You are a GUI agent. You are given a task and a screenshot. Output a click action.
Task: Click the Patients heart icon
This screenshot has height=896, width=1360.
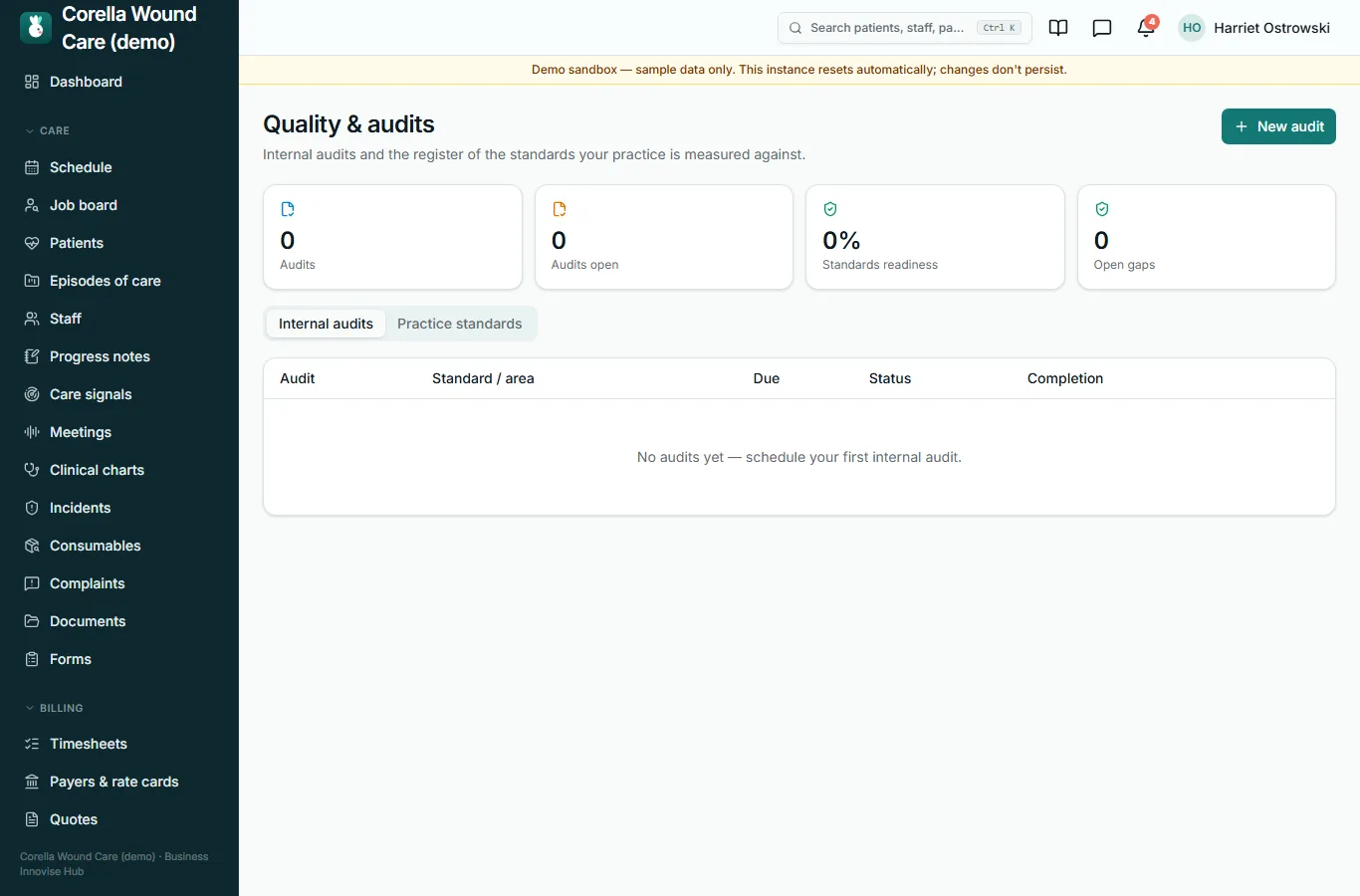[x=32, y=243]
